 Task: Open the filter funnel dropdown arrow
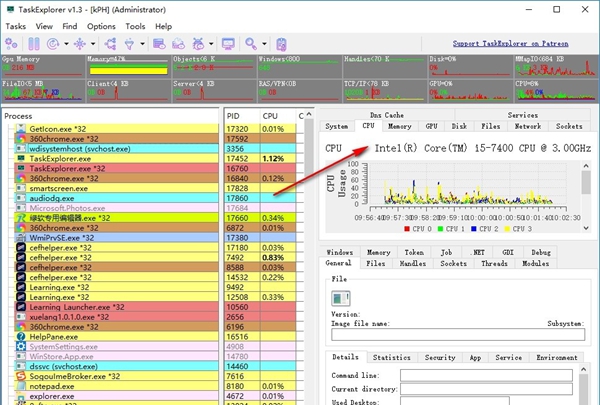[x=142, y=44]
